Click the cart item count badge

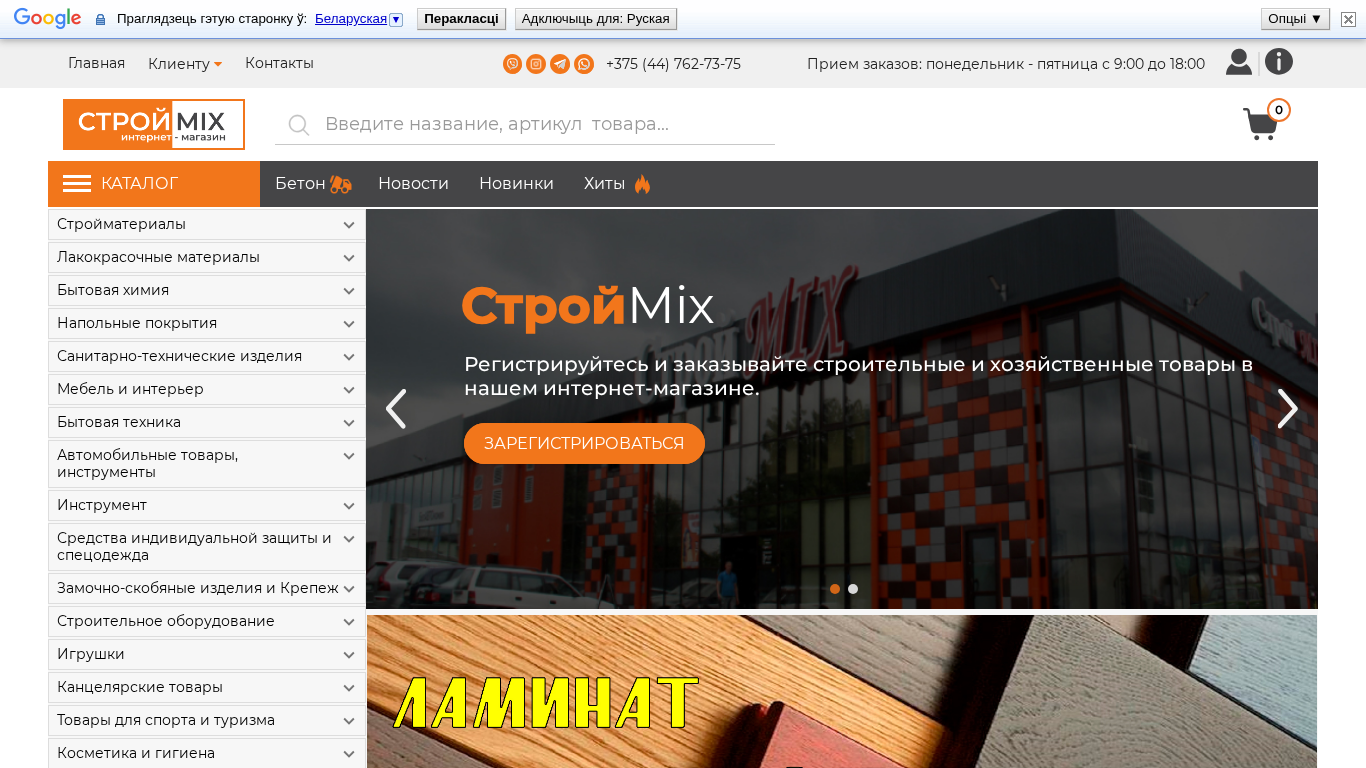1279,110
